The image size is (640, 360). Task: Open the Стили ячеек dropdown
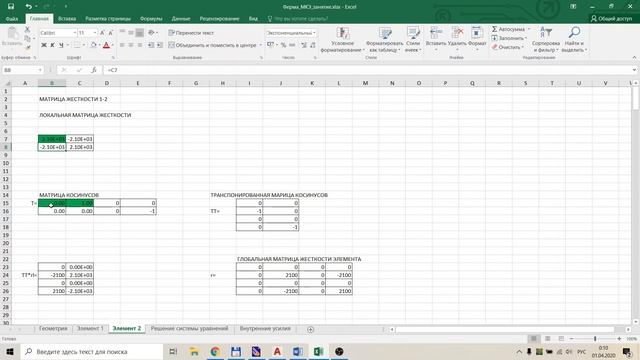coord(413,40)
